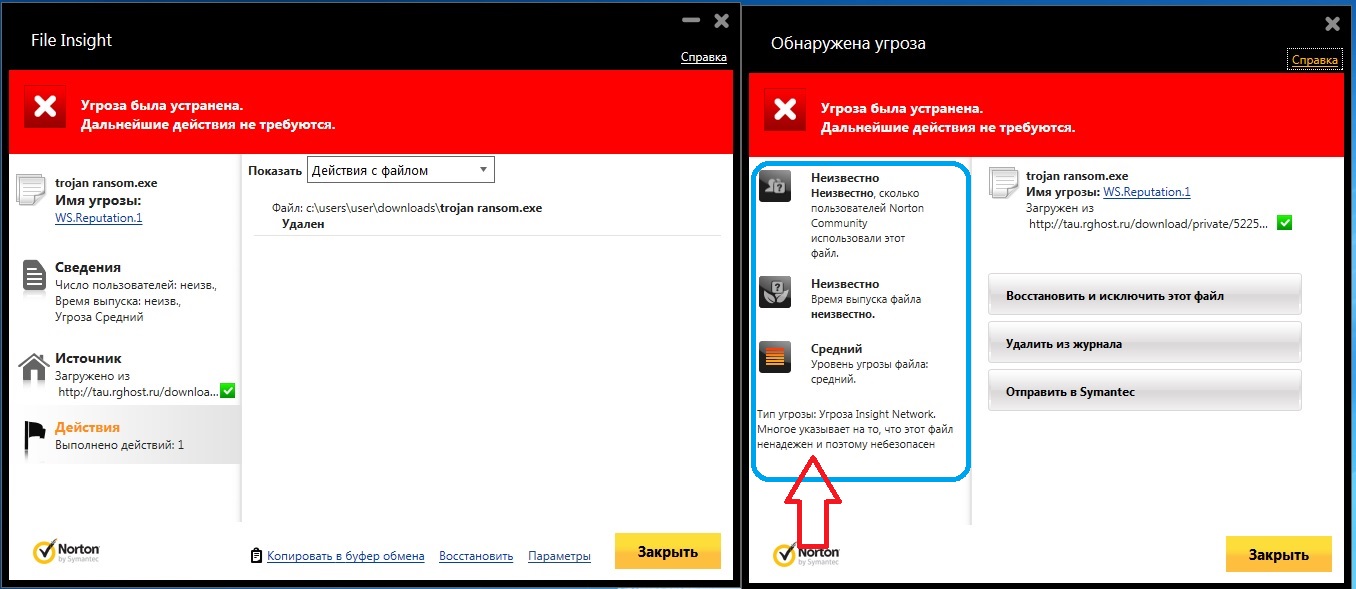Click Справка link in Обнаружена угроза window
This screenshot has width=1356, height=589.
click(1314, 60)
